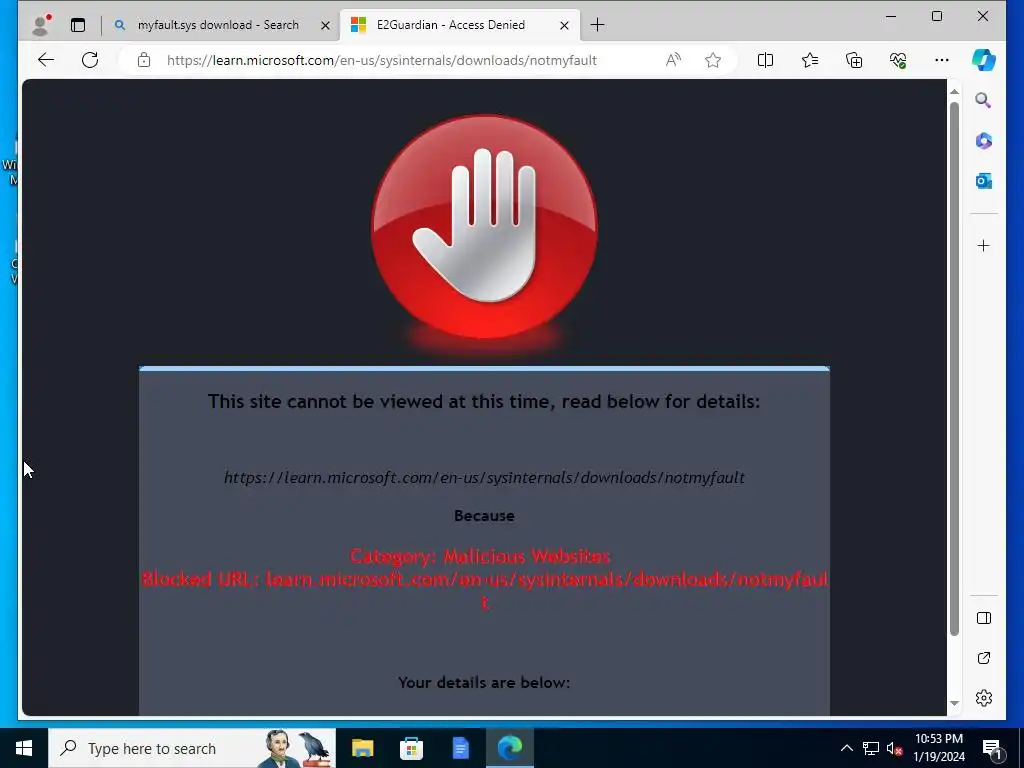Click the page vertical scrollbar thumb
This screenshot has height=768, width=1024.
point(954,369)
